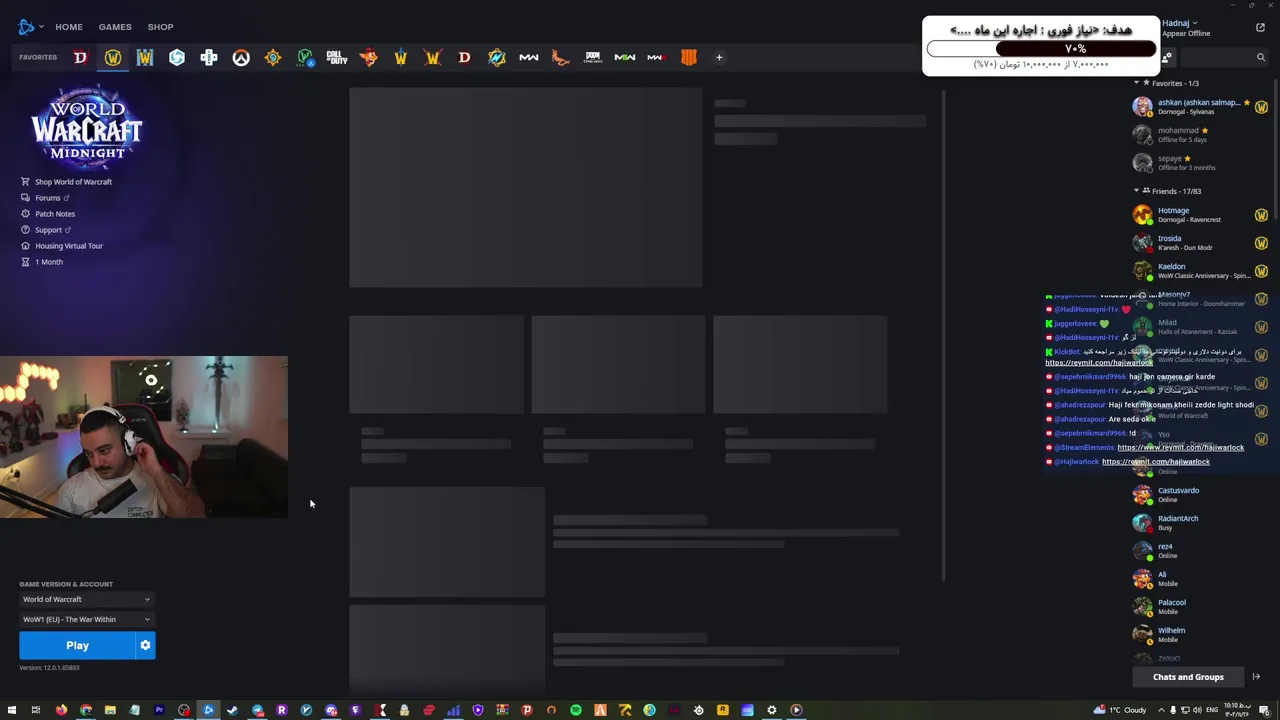This screenshot has height=720, width=1280.
Task: Click the main content scrollbar
Action: (x=944, y=335)
